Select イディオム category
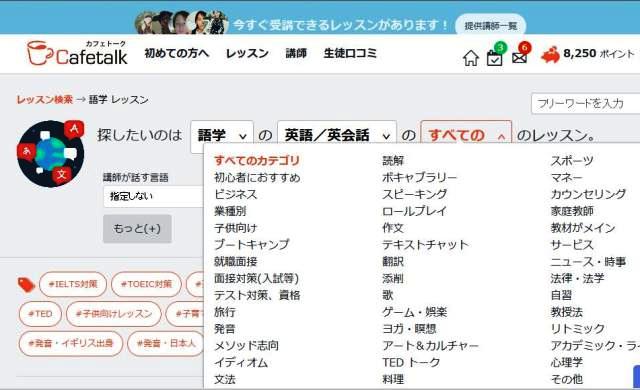The width and height of the screenshot is (640, 390). point(241,362)
